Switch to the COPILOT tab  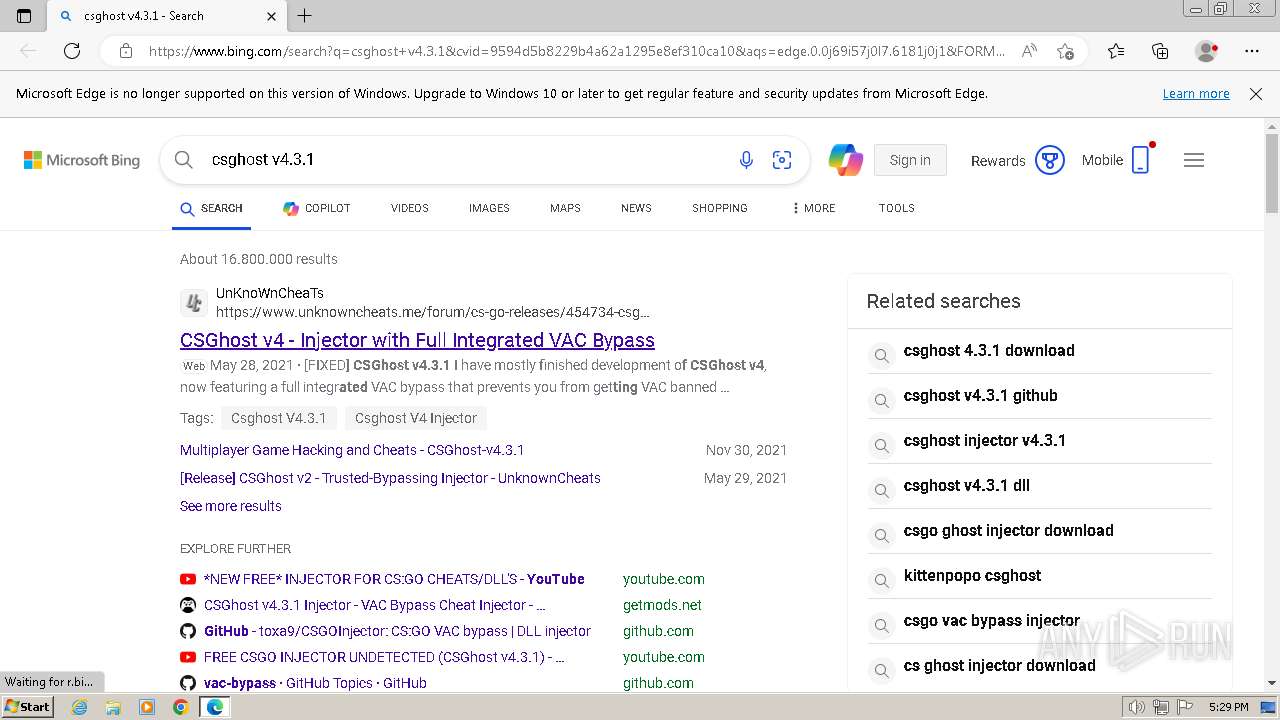[x=317, y=208]
